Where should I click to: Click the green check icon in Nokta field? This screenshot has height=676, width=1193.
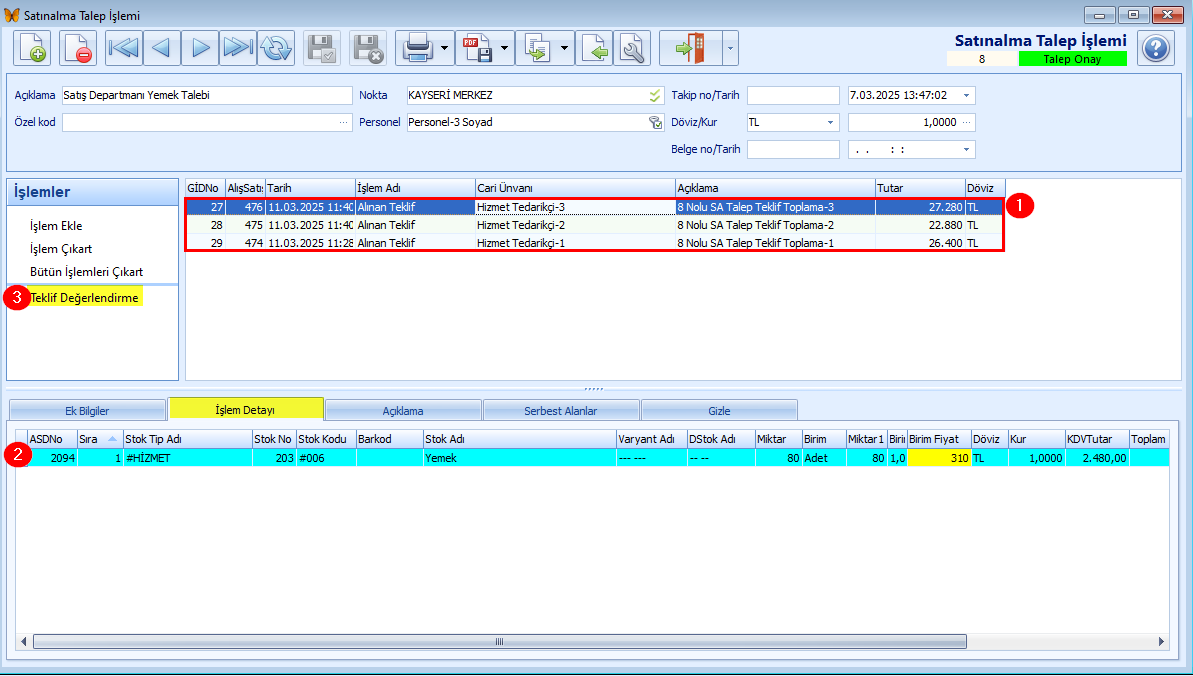click(655, 95)
